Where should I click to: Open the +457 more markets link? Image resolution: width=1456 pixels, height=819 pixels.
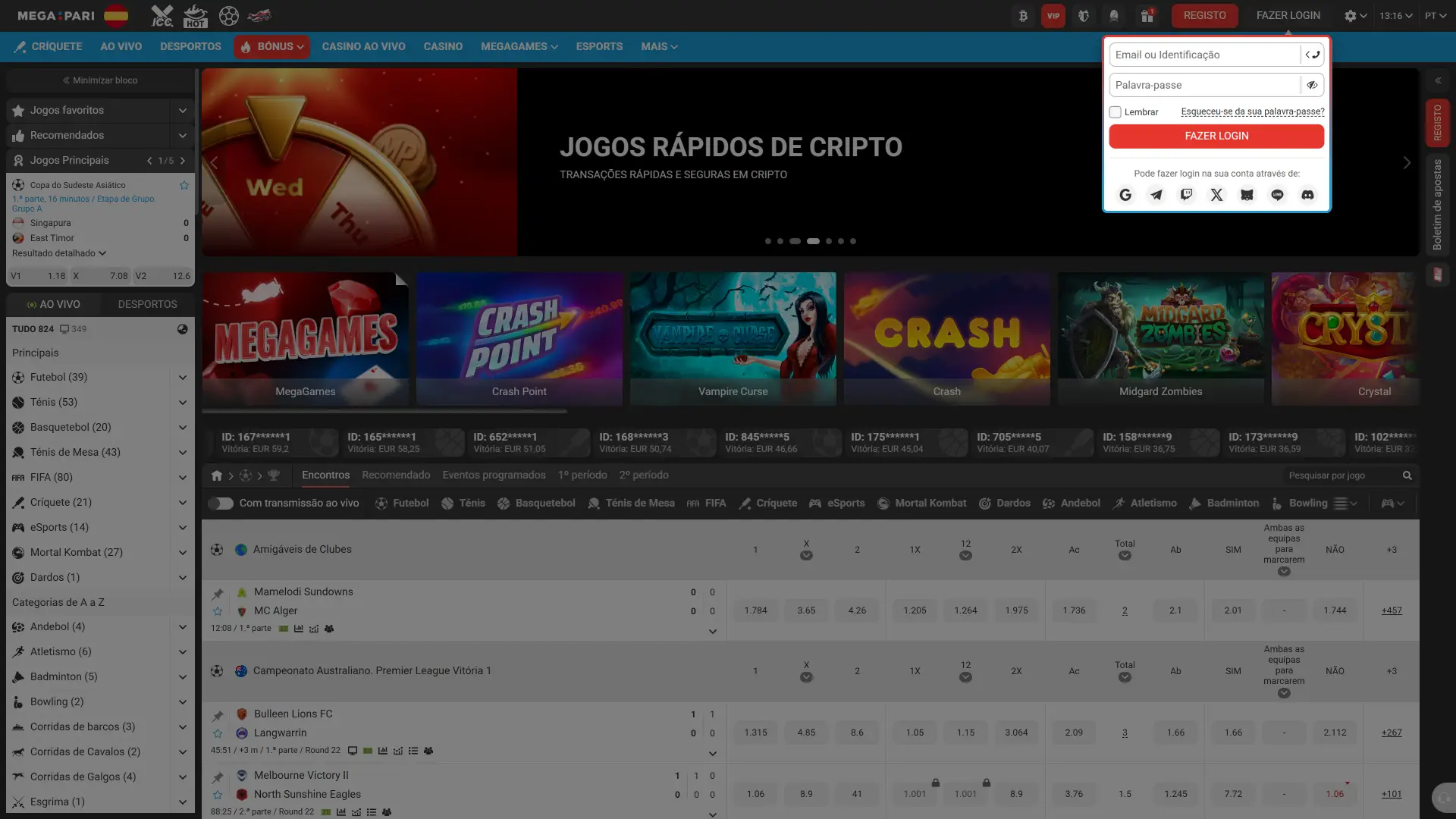pos(1392,610)
